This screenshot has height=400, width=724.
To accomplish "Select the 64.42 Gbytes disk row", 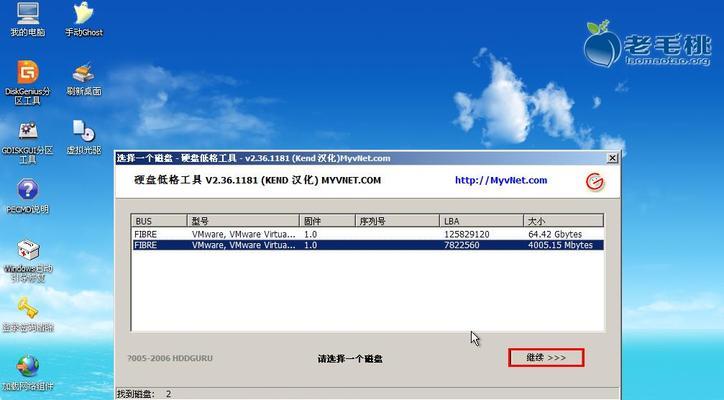I will [368, 234].
